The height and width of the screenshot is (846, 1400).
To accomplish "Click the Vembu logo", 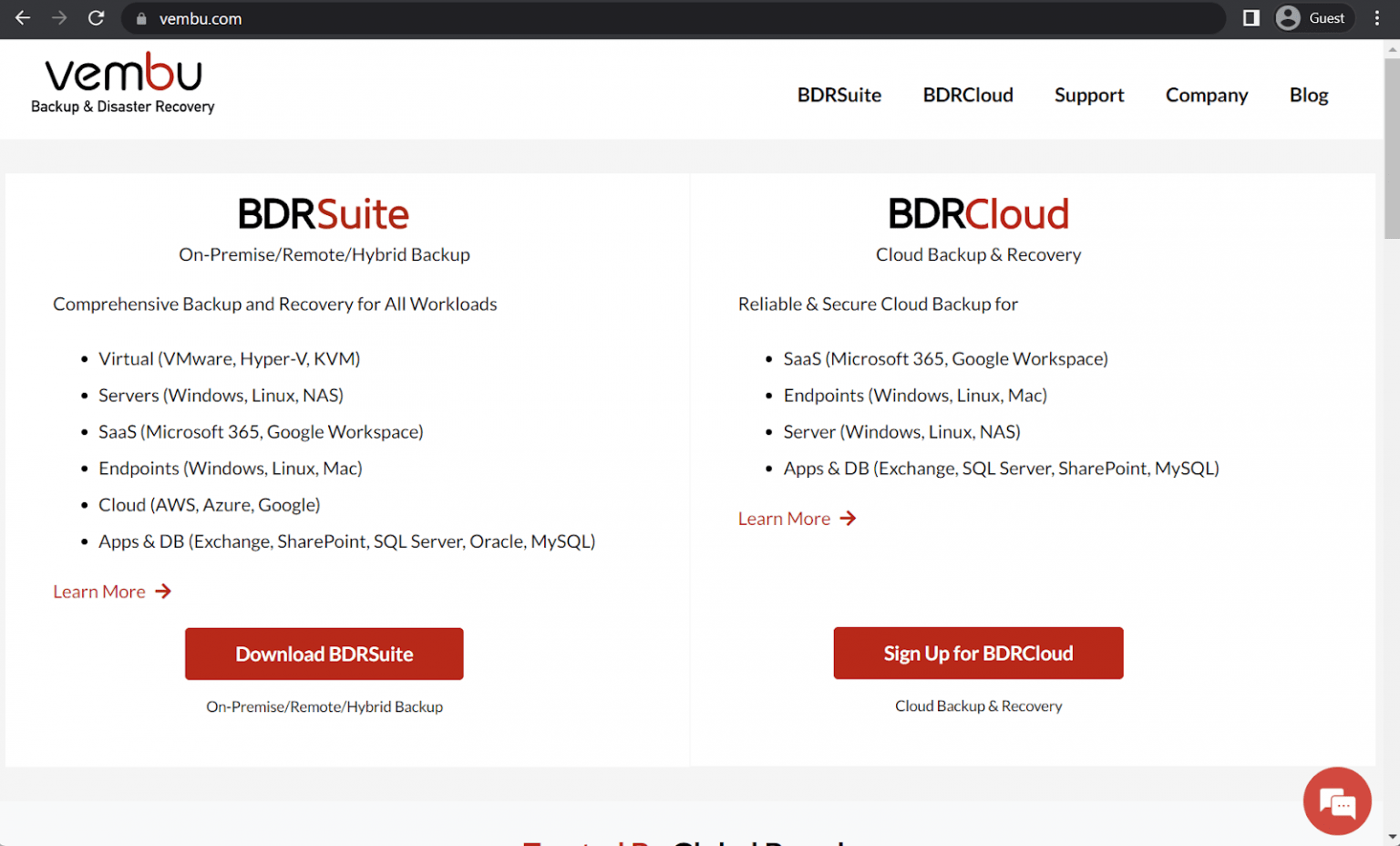I will click(122, 82).
